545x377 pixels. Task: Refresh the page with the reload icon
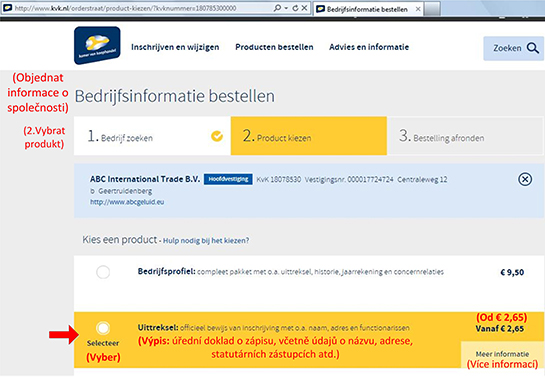(295, 8)
